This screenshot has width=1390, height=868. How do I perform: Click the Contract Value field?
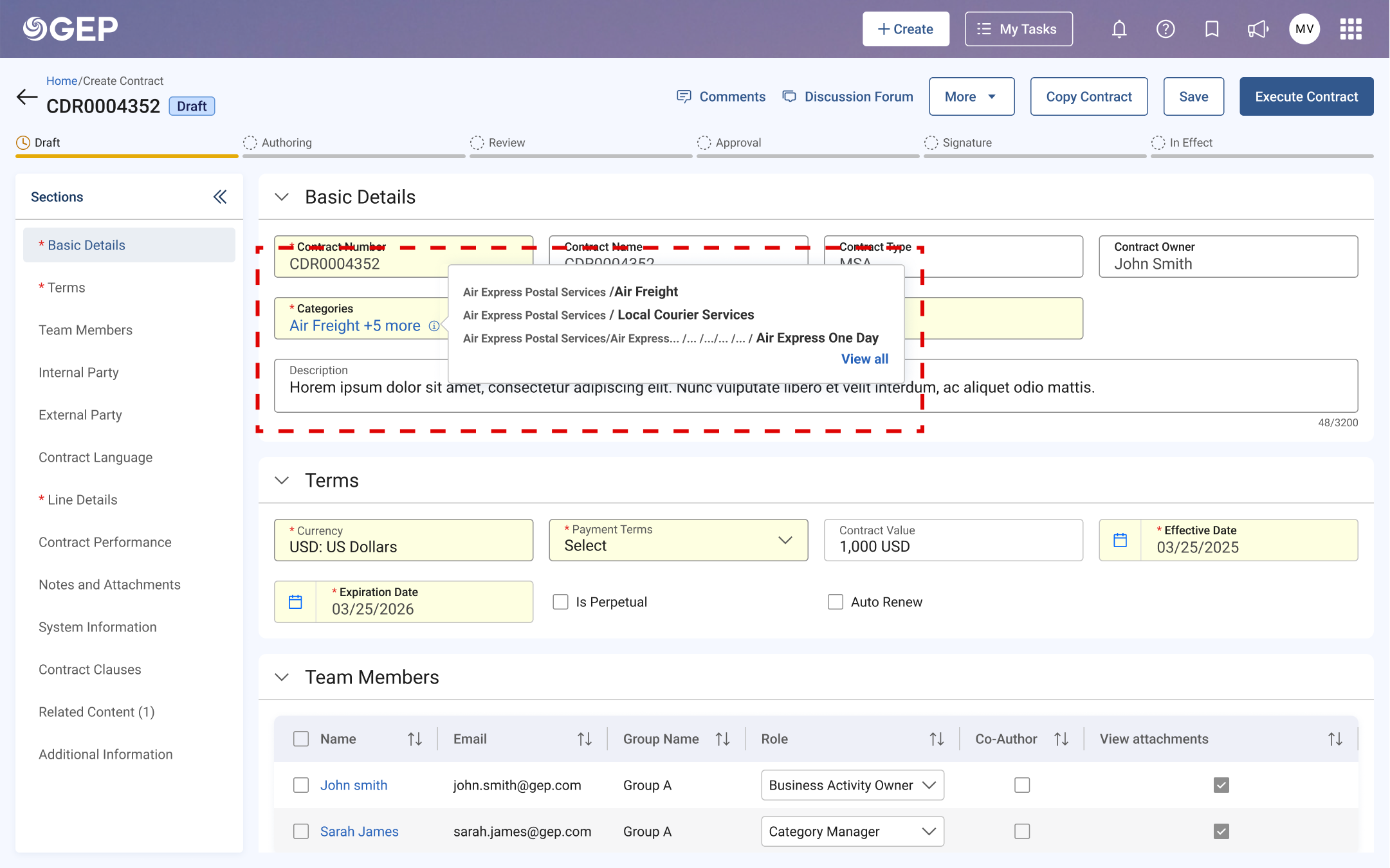pyautogui.click(x=953, y=540)
